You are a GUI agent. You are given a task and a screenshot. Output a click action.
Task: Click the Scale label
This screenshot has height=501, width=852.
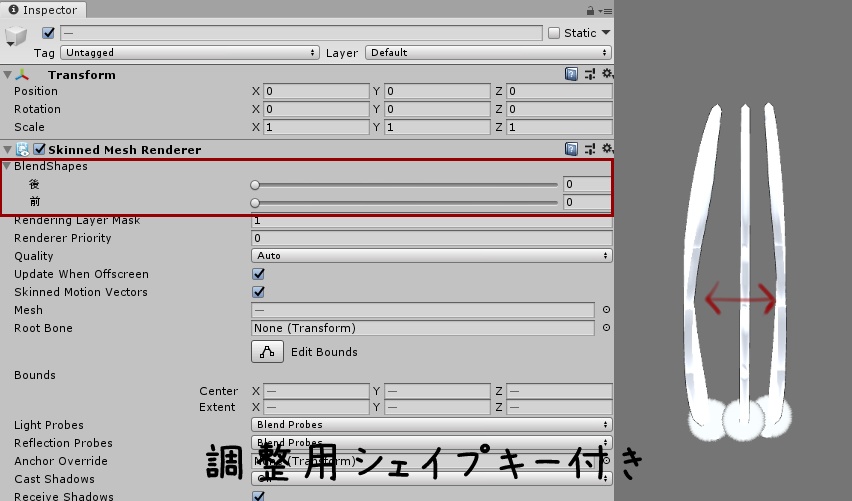[x=29, y=127]
